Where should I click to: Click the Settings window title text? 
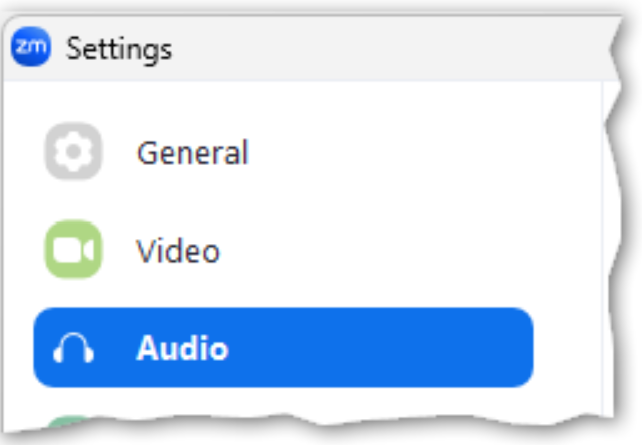click(118, 48)
